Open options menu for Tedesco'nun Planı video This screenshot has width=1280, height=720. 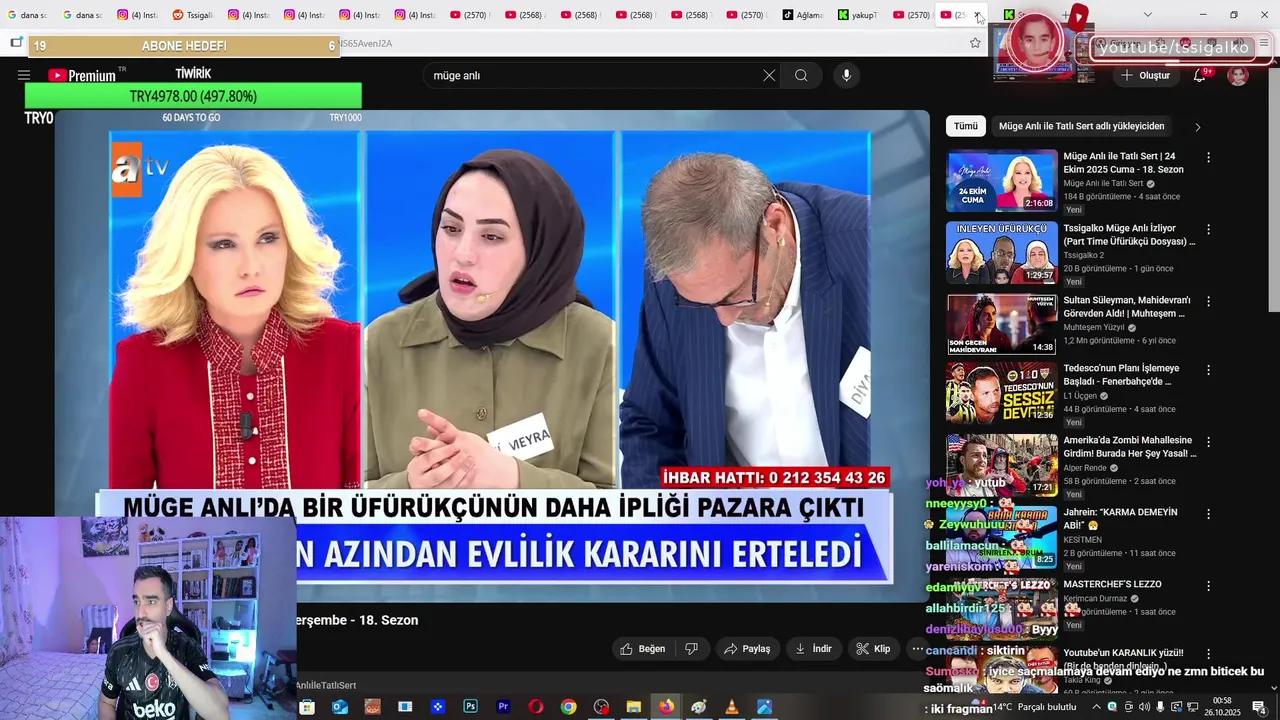pos(1208,369)
